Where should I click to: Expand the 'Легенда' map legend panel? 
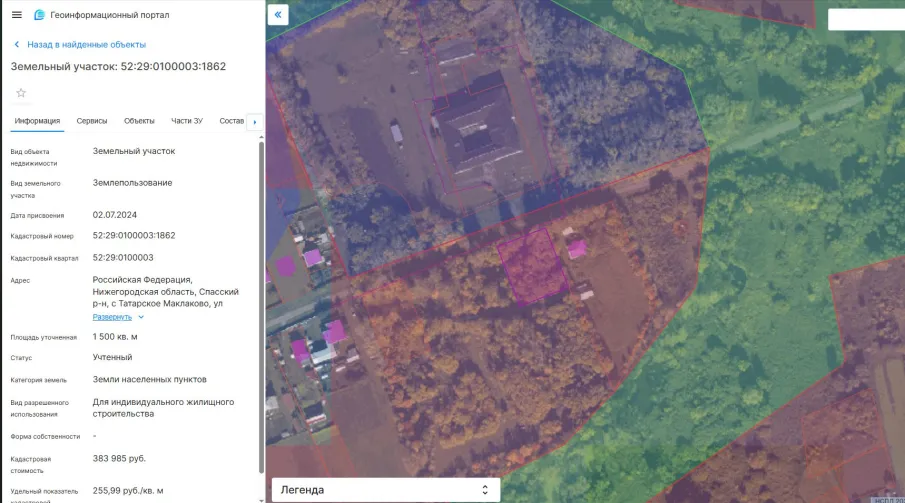386,490
